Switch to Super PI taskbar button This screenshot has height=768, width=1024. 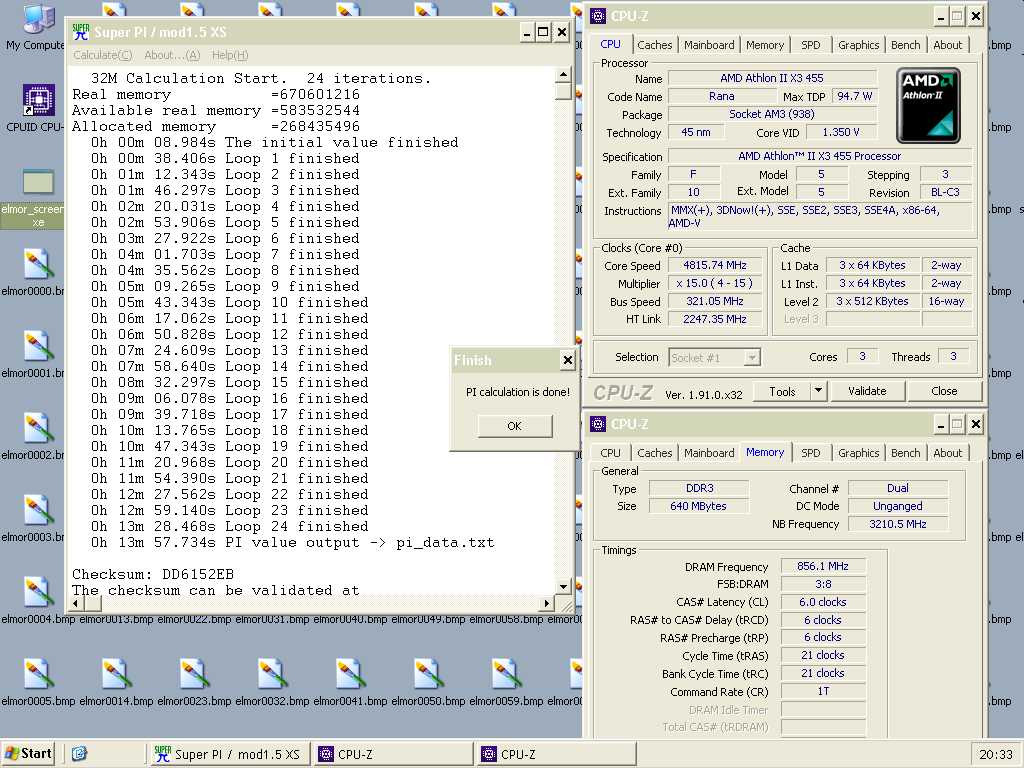click(x=229, y=754)
